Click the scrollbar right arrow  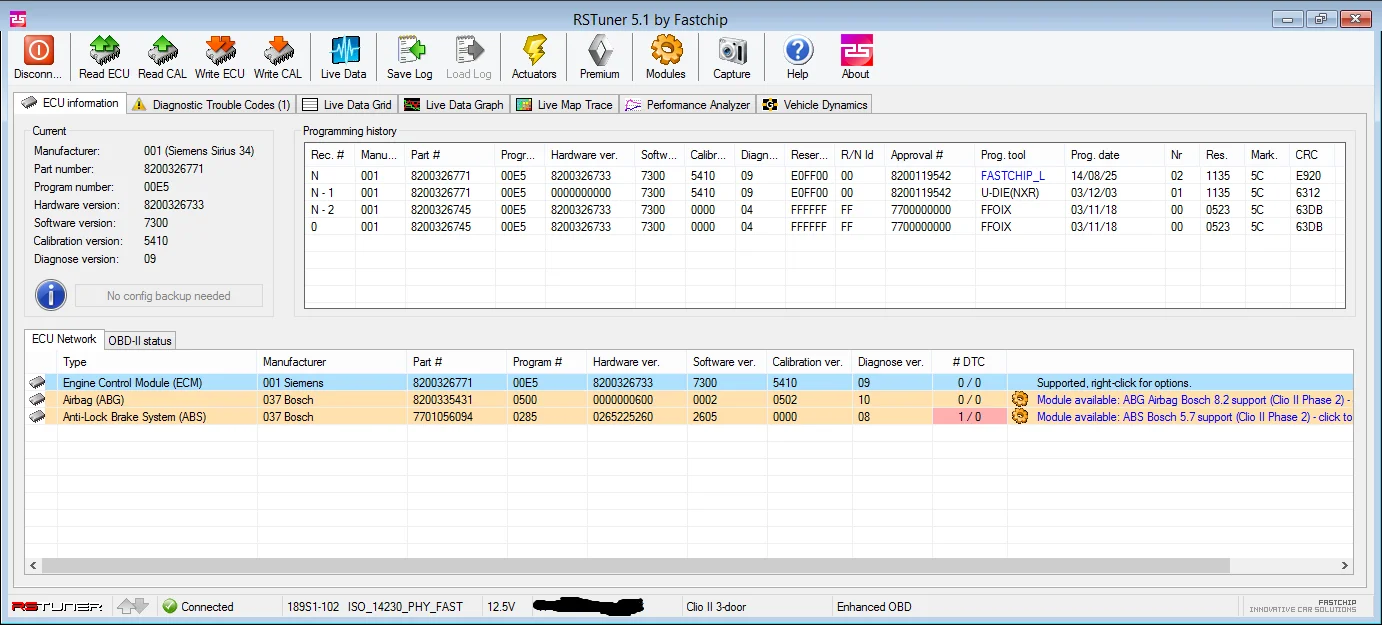1345,566
